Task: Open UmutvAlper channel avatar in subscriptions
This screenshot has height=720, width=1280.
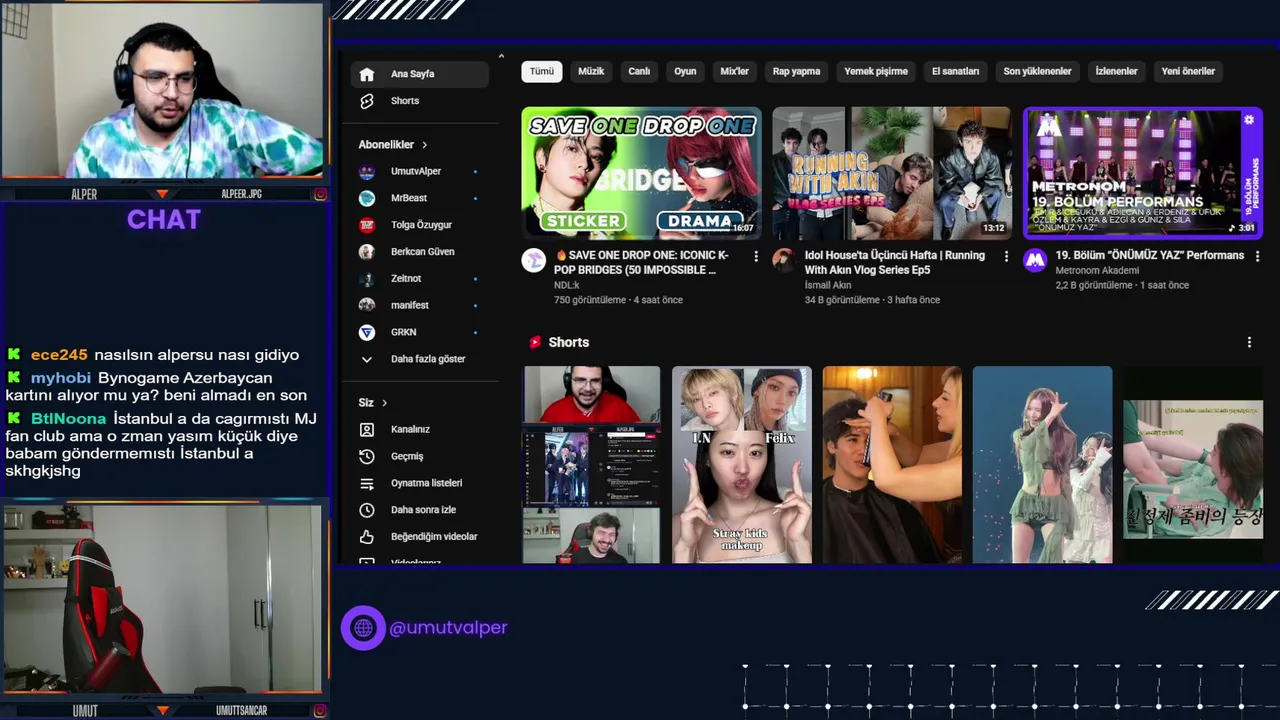Action: pos(367,171)
